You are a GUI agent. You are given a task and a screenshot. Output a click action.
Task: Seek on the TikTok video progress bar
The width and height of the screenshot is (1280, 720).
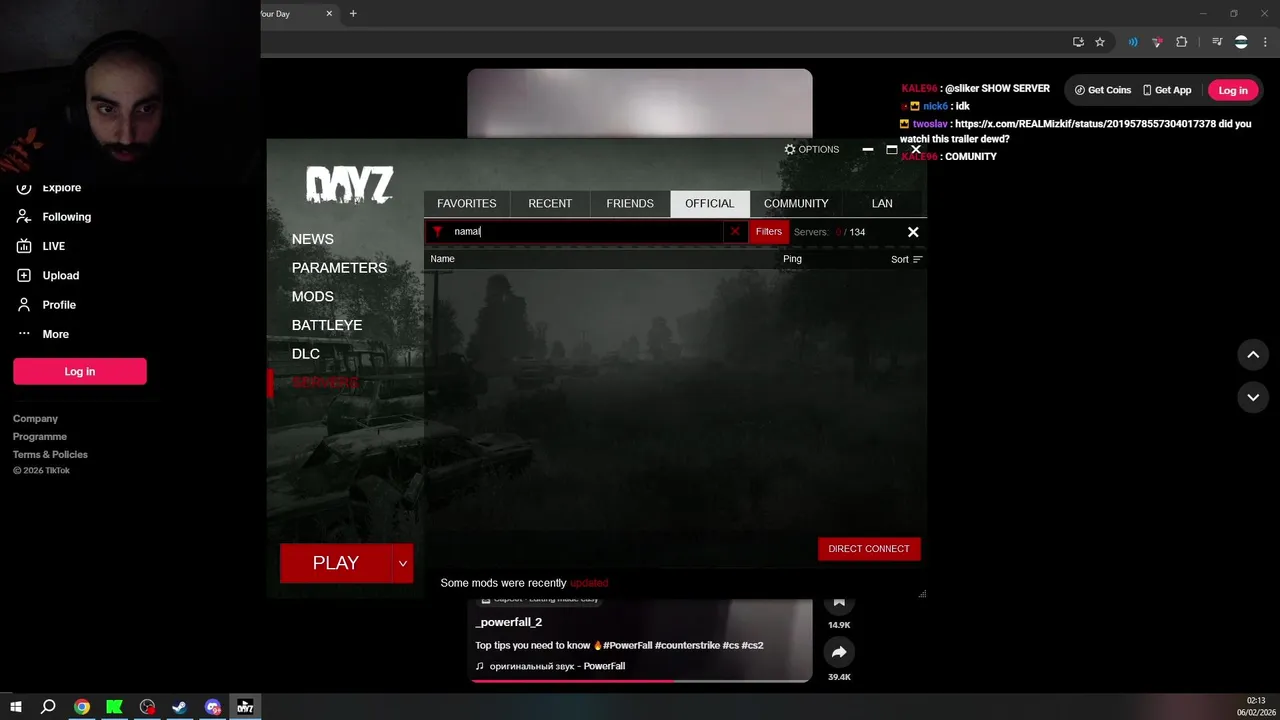coord(640,681)
